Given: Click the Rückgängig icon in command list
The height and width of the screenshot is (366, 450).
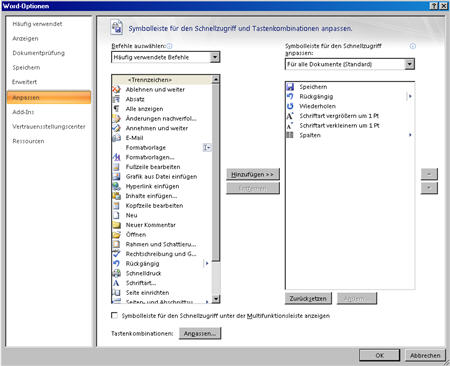Looking at the screenshot, I should pos(116,263).
